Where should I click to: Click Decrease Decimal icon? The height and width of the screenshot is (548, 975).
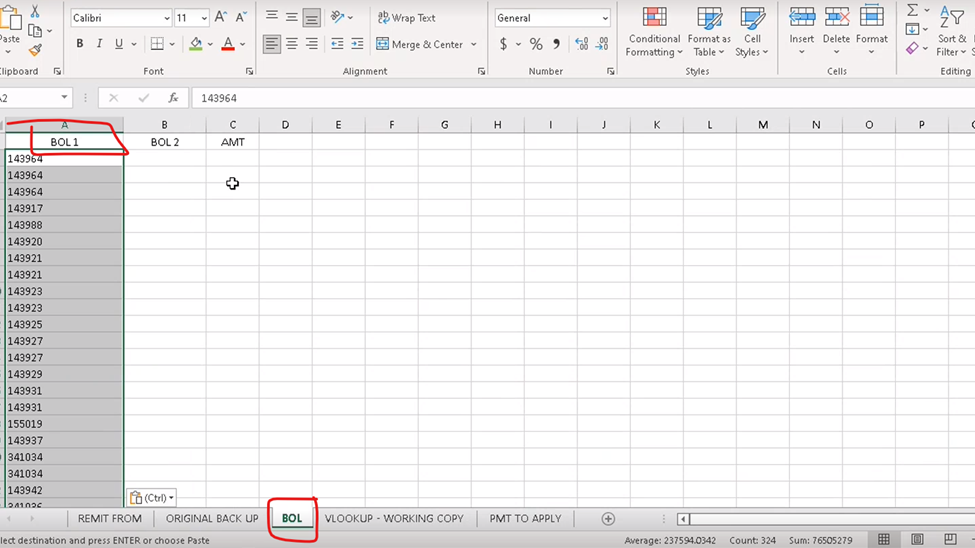tap(602, 44)
